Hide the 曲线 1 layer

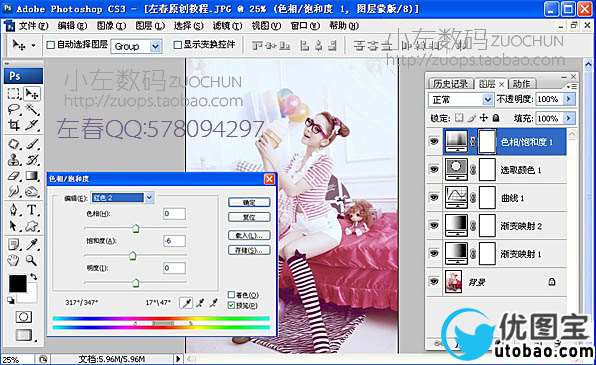coord(434,197)
